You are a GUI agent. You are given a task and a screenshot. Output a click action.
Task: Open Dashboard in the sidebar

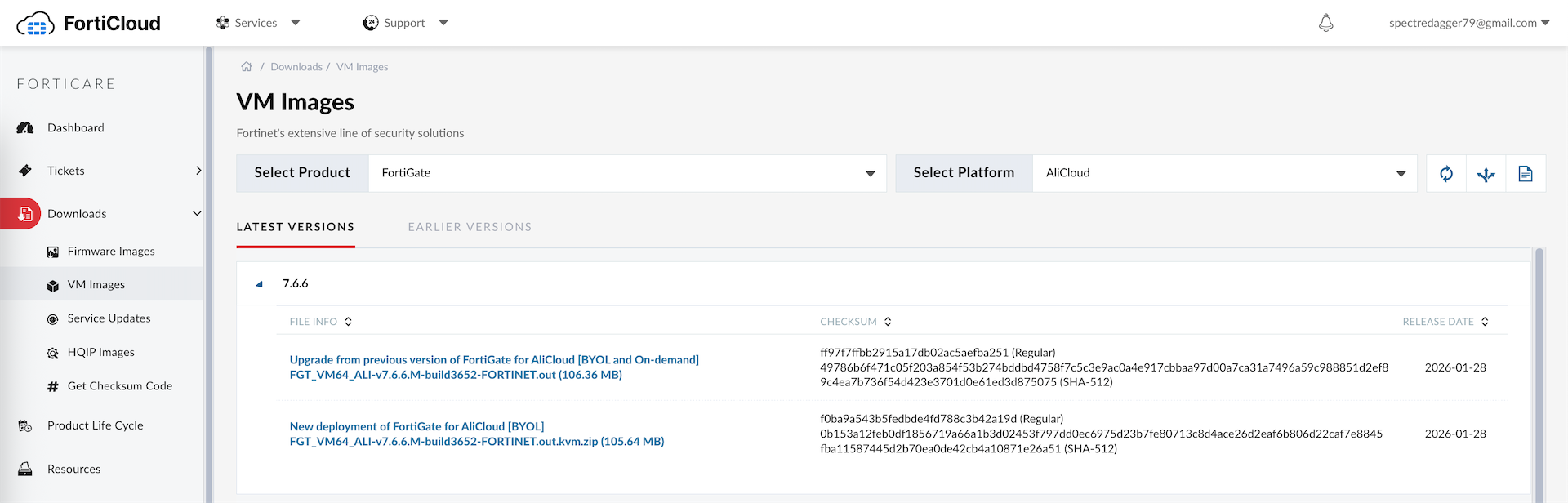tap(75, 127)
